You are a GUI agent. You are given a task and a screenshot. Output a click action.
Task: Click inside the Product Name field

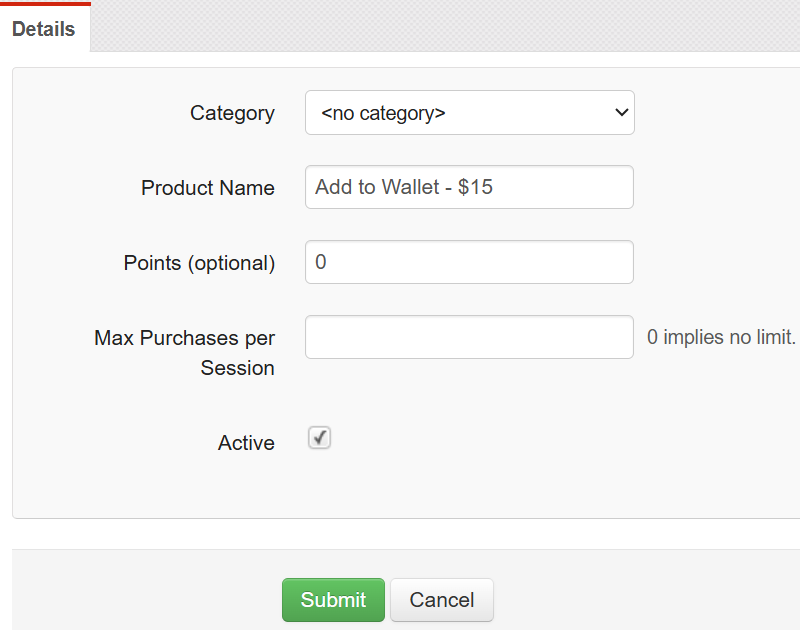pos(469,187)
